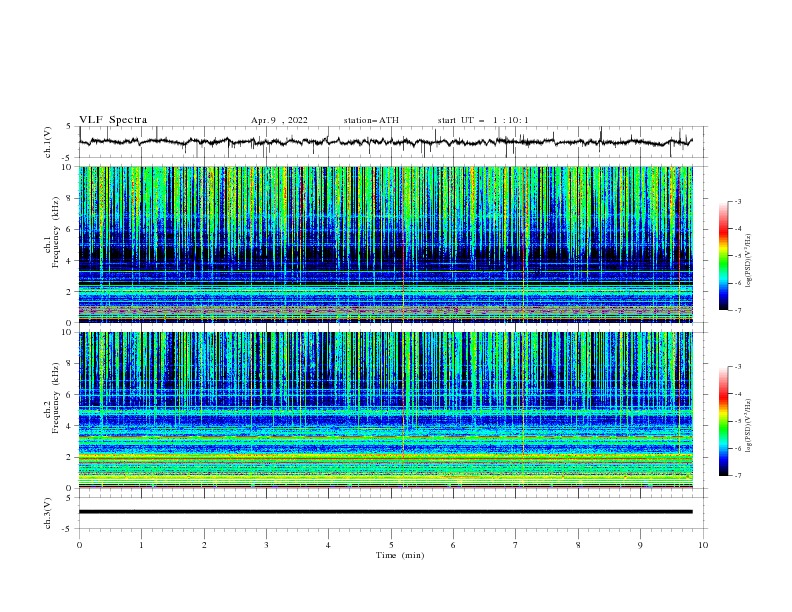Click the ch.2 "Frequency (kHz)" axis label
The image size is (792, 612).
56,398
